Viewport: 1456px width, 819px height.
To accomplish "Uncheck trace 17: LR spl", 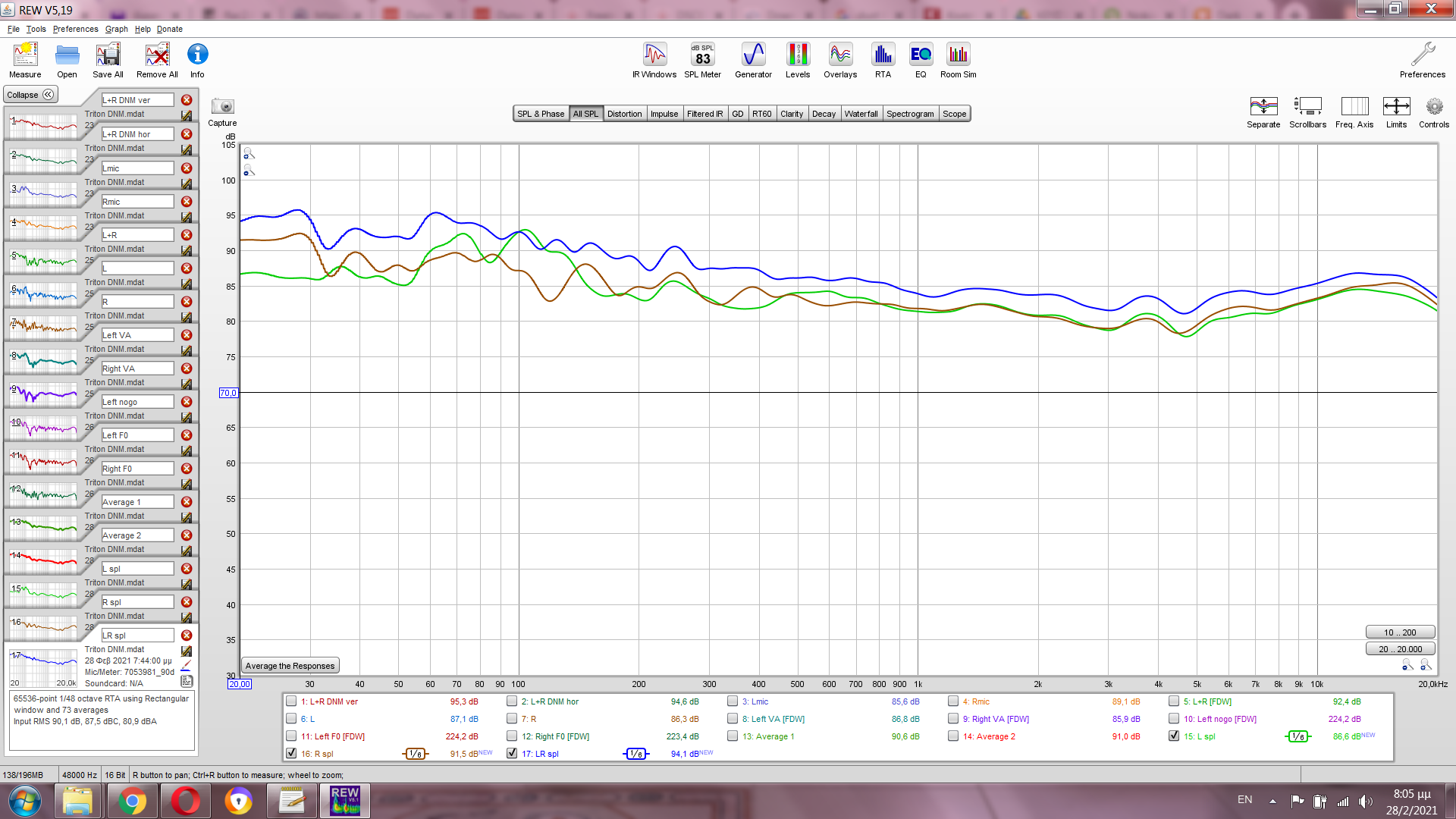I will (512, 754).
